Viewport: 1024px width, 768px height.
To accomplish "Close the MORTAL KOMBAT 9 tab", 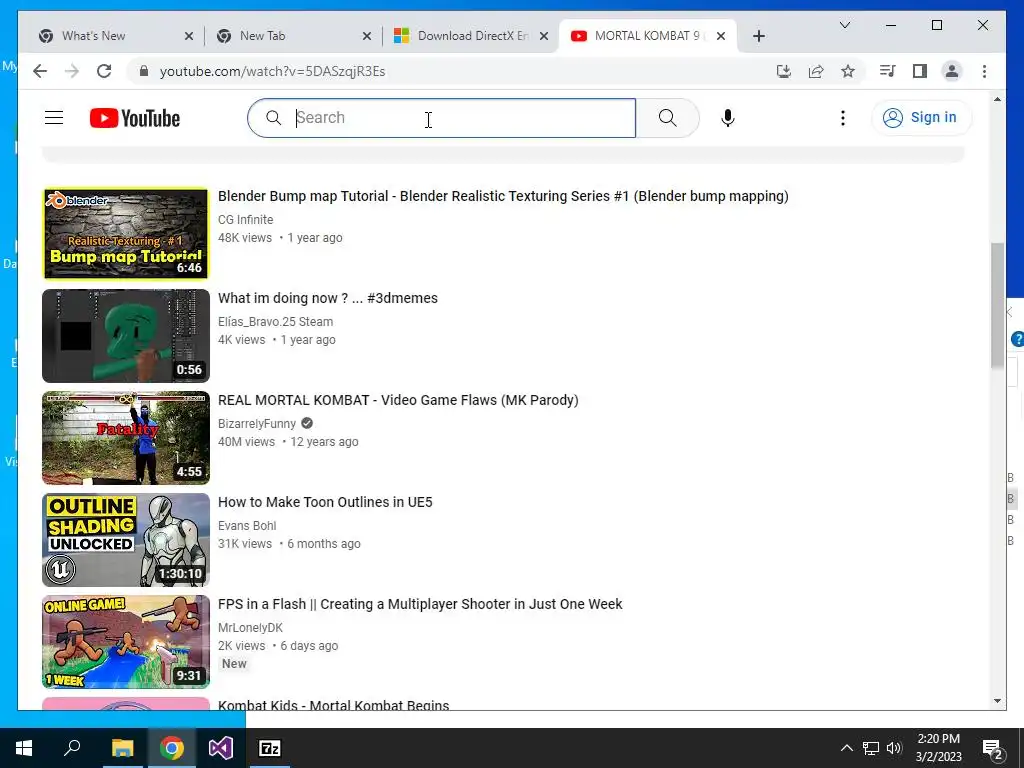I will pyautogui.click(x=721, y=36).
